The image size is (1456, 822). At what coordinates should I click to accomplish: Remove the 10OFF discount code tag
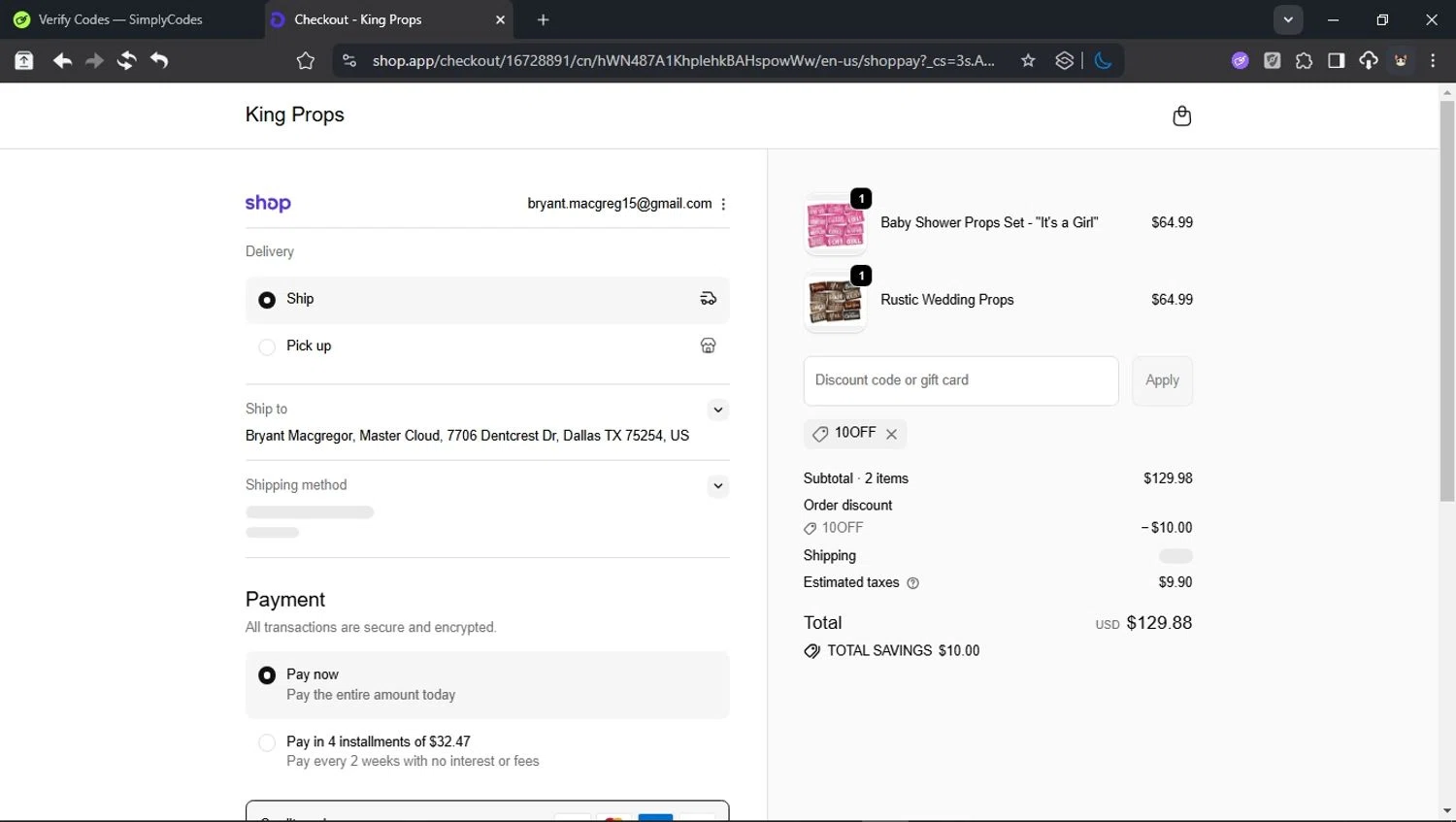coord(891,434)
